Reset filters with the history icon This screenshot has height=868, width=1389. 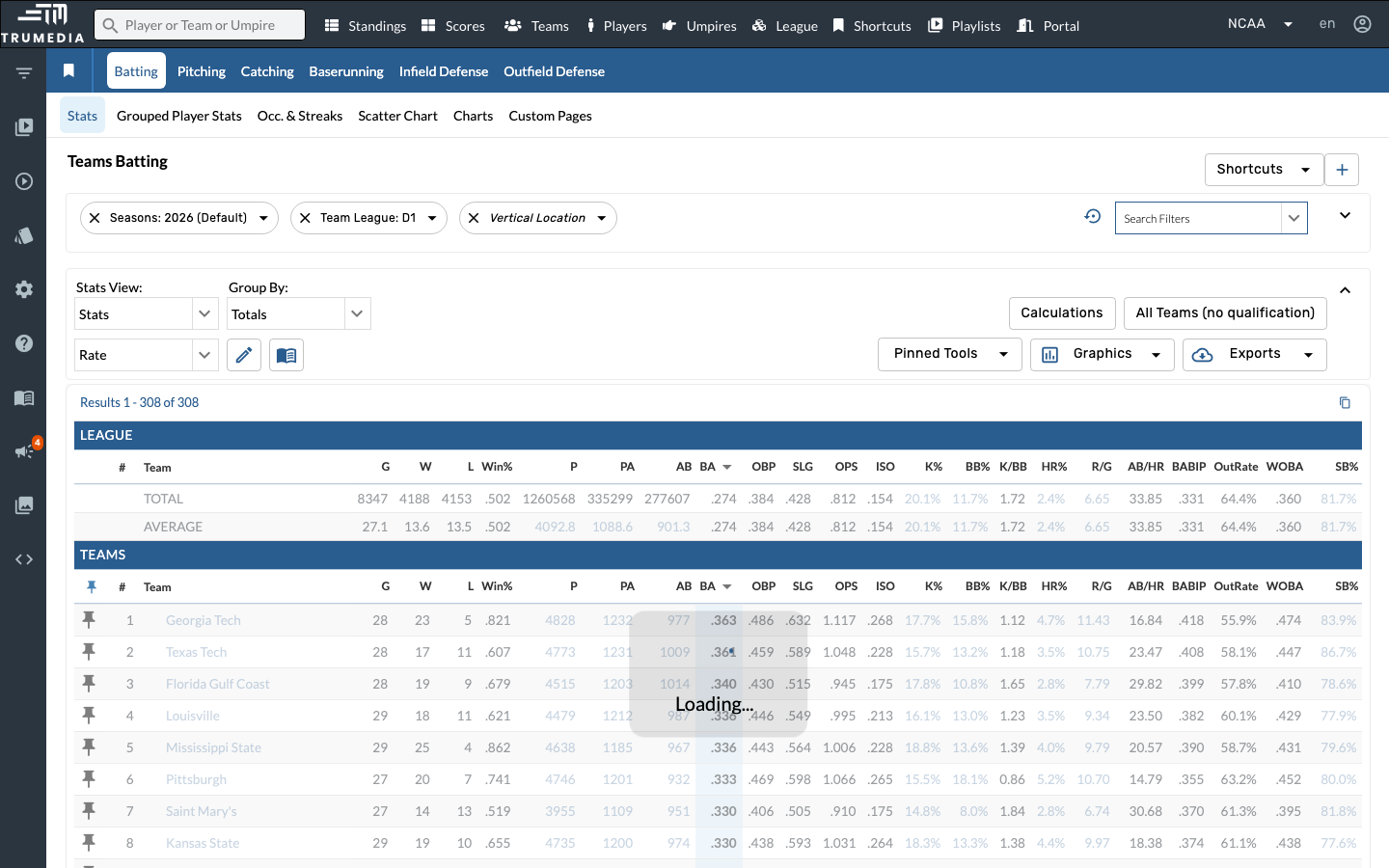[x=1092, y=216]
